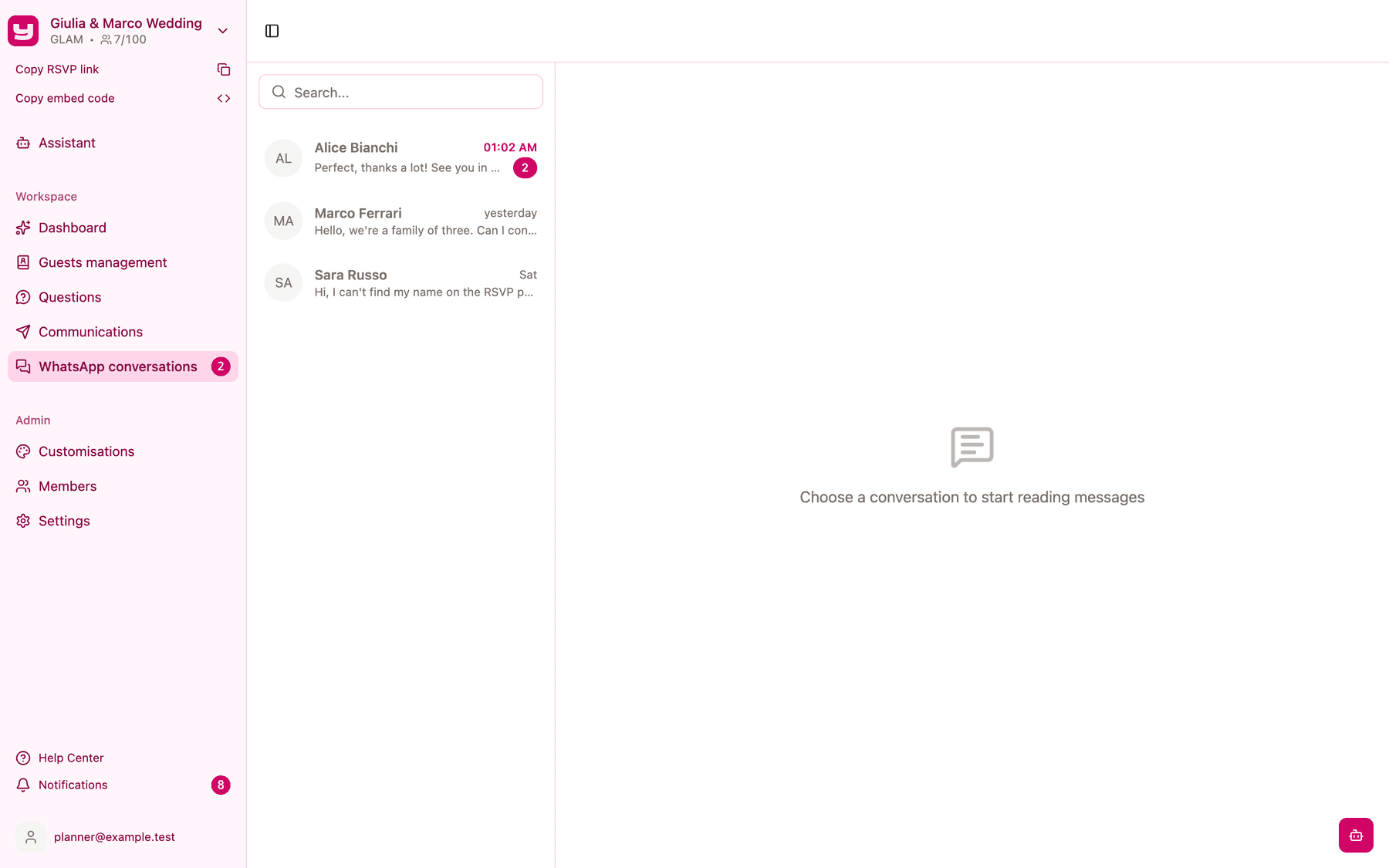Click the Dashboard sparkle icon
Viewport: 1389px width, 868px height.
tap(23, 228)
